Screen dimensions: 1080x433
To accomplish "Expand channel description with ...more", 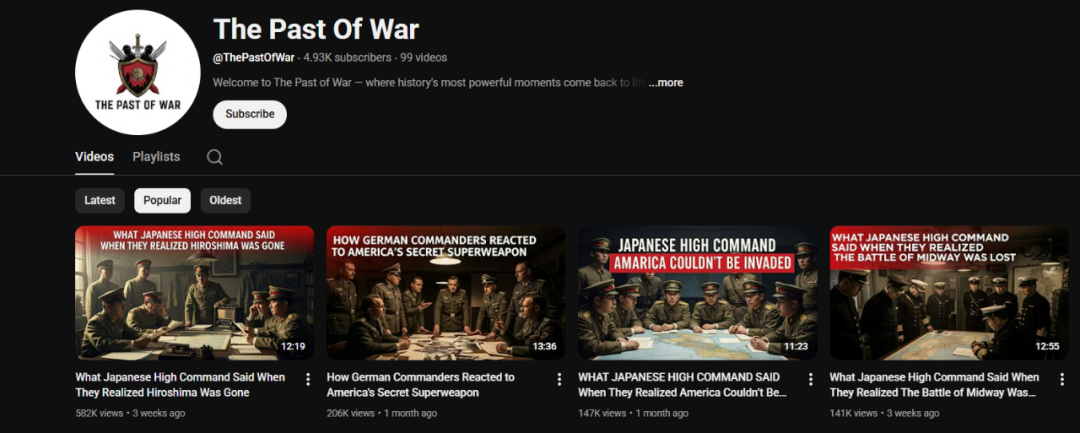I will [x=665, y=83].
